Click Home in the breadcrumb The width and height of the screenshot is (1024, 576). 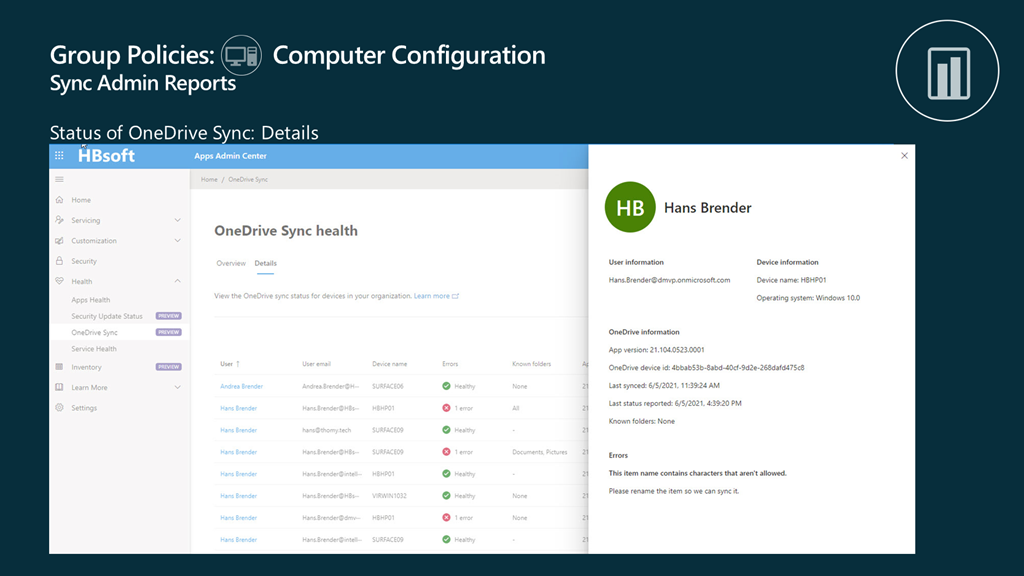tap(209, 179)
